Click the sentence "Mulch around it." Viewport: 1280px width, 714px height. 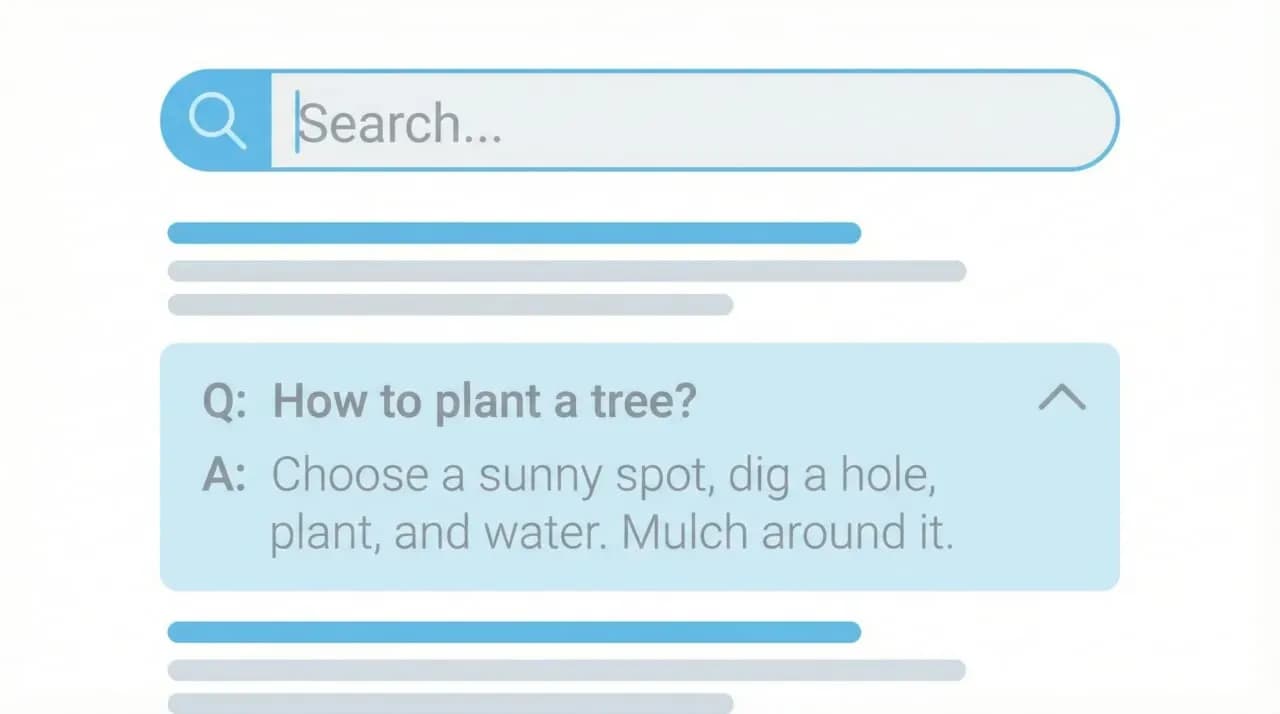[787, 534]
